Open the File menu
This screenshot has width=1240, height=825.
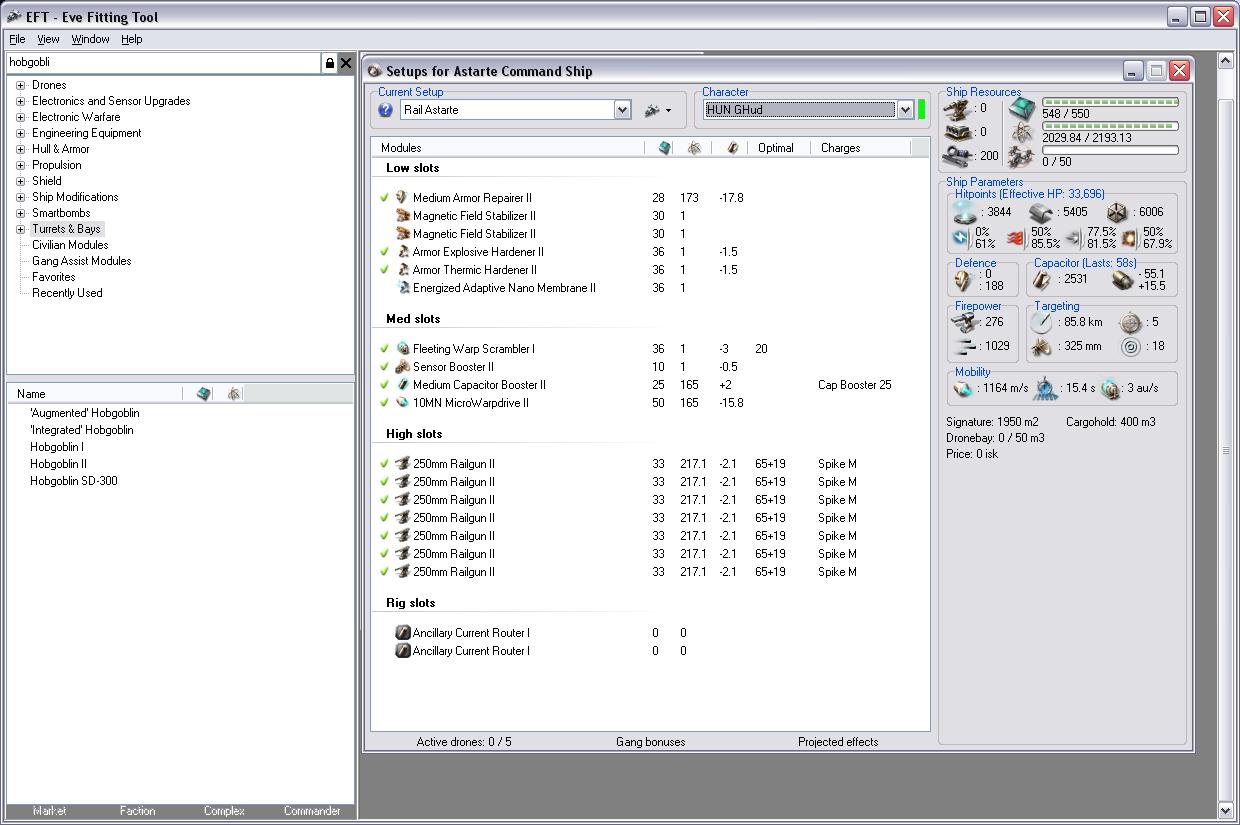click(x=17, y=39)
